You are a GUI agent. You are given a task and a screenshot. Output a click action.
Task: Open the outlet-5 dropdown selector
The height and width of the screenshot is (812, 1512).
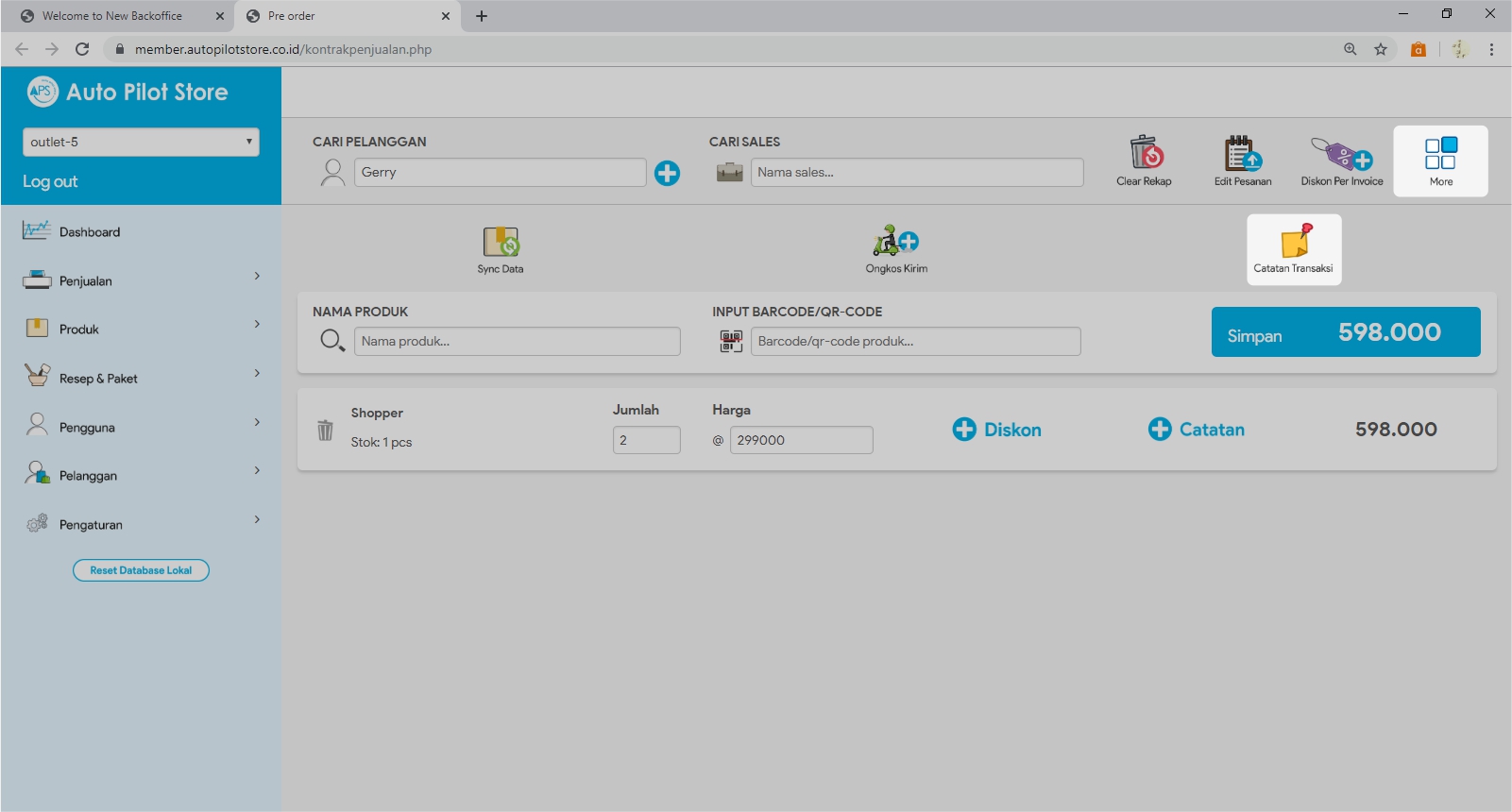tap(141, 142)
